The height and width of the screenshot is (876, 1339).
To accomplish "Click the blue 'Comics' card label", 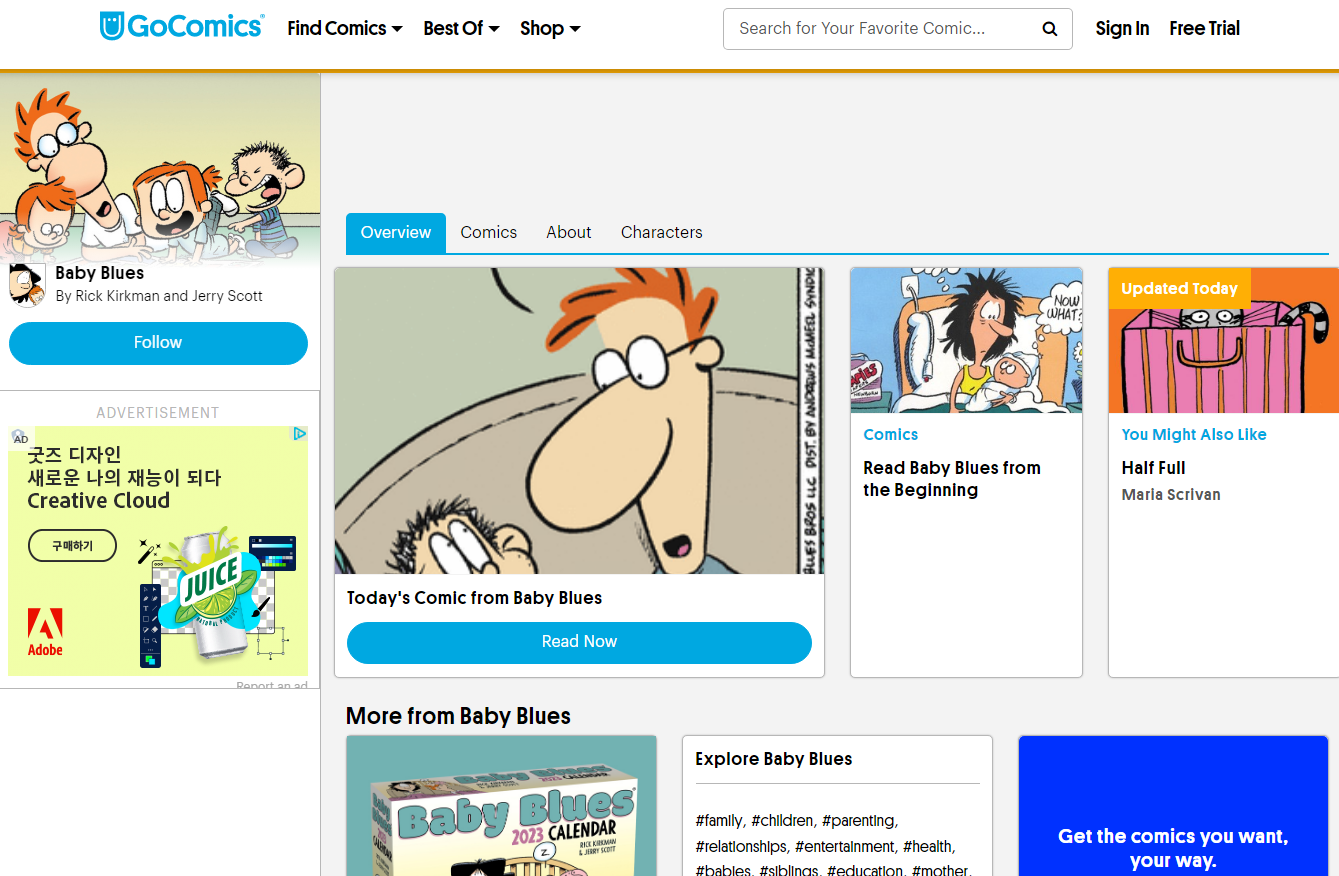I will tap(890, 435).
